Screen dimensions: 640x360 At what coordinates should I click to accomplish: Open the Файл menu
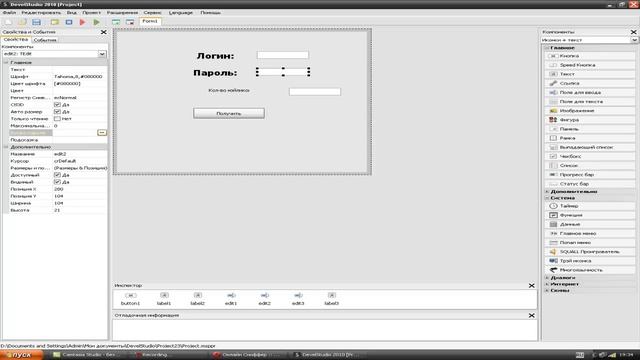coord(9,13)
